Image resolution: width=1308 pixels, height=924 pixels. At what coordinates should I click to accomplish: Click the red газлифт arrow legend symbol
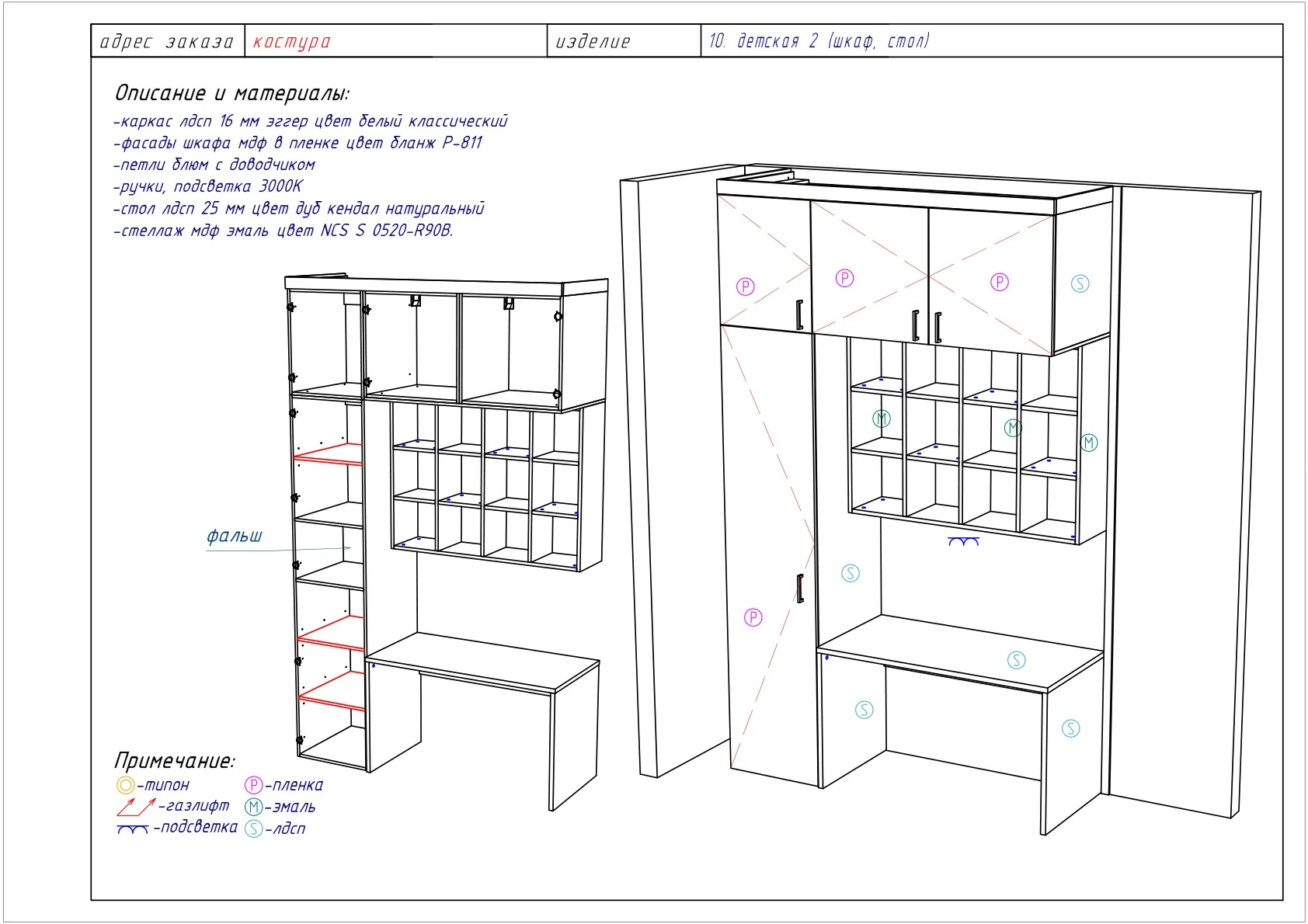point(136,807)
